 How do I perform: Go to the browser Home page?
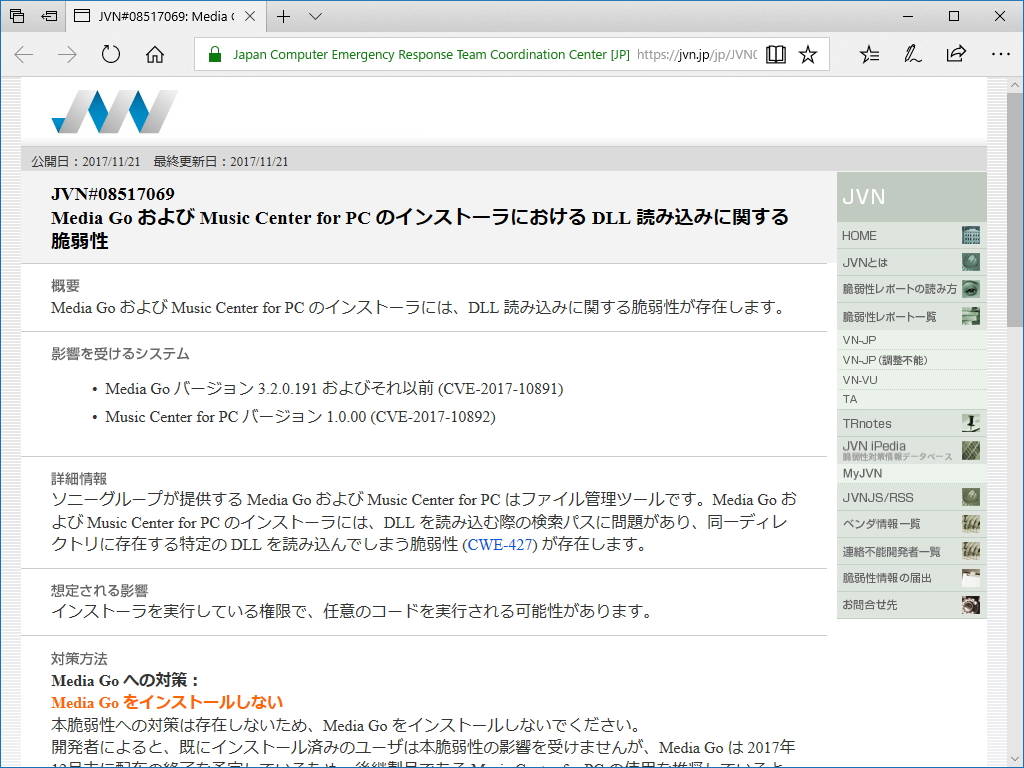pos(155,54)
